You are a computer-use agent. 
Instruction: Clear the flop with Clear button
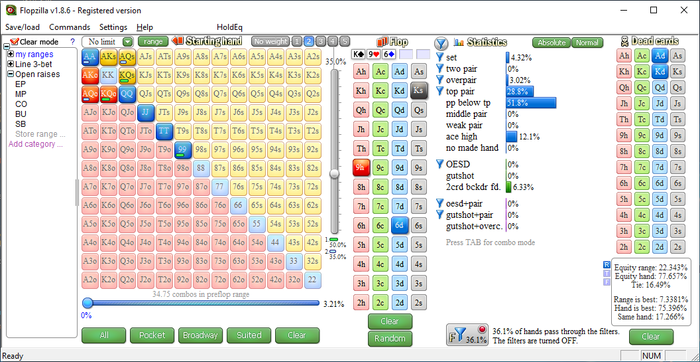[x=390, y=321]
